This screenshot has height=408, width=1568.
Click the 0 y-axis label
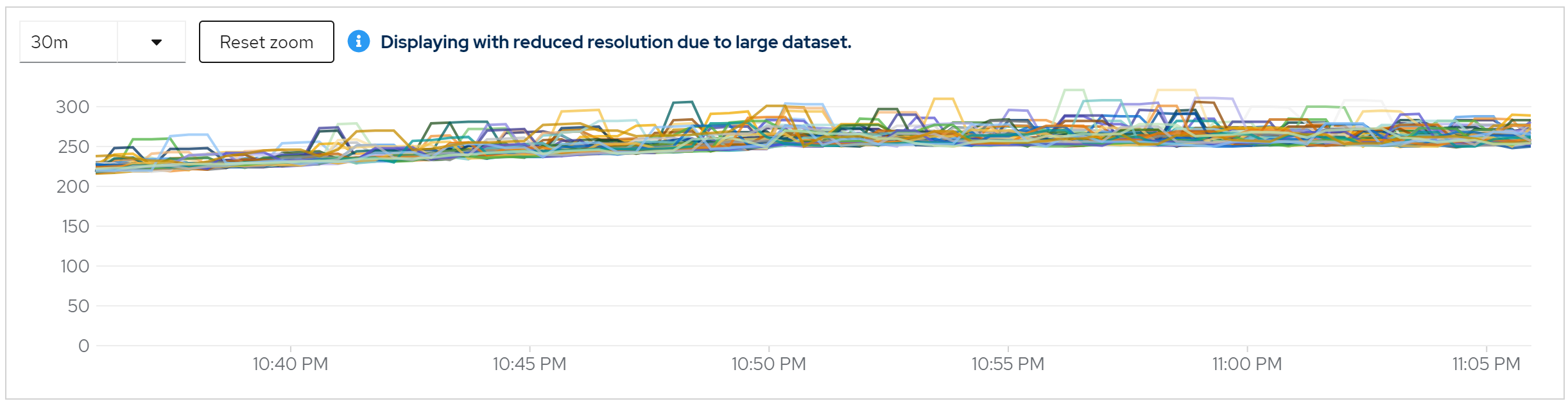click(x=83, y=346)
